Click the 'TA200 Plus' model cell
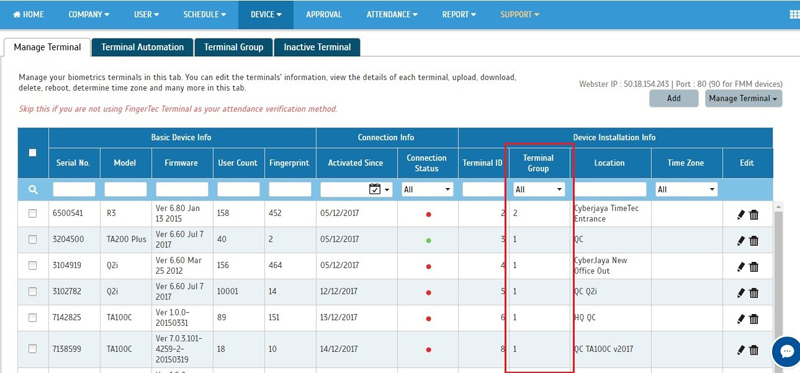This screenshot has width=800, height=373. click(126, 240)
